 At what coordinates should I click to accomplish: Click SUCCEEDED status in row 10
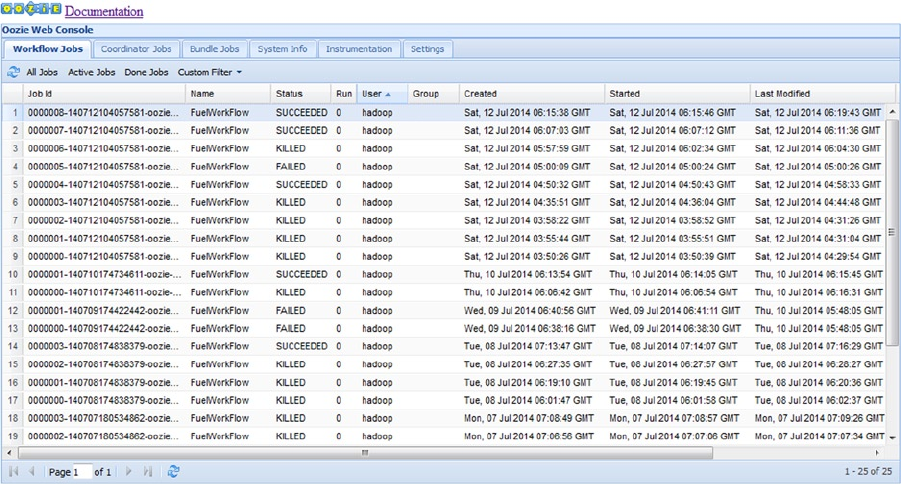pos(301,274)
